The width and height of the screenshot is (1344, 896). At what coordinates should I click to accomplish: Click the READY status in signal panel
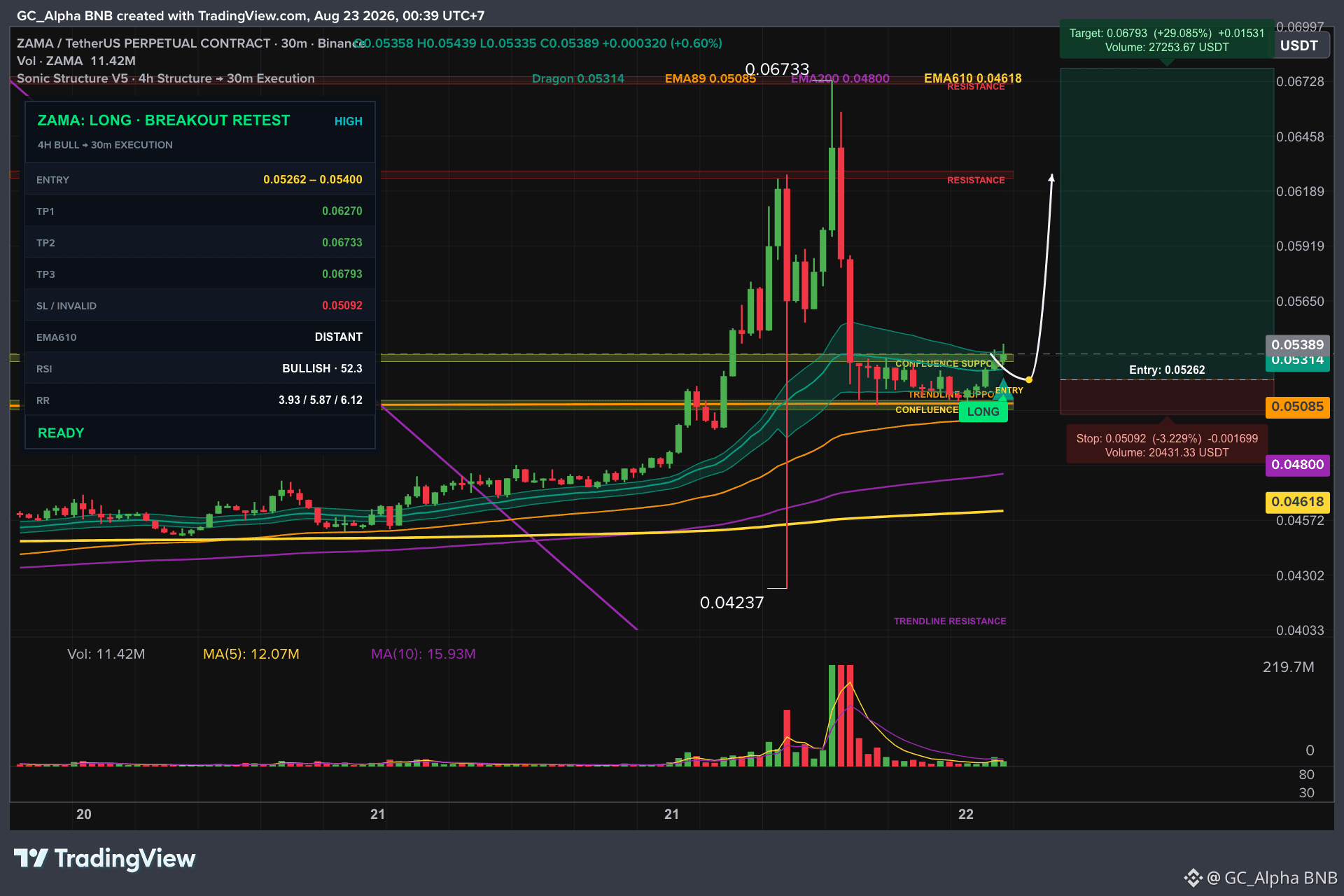click(x=61, y=433)
